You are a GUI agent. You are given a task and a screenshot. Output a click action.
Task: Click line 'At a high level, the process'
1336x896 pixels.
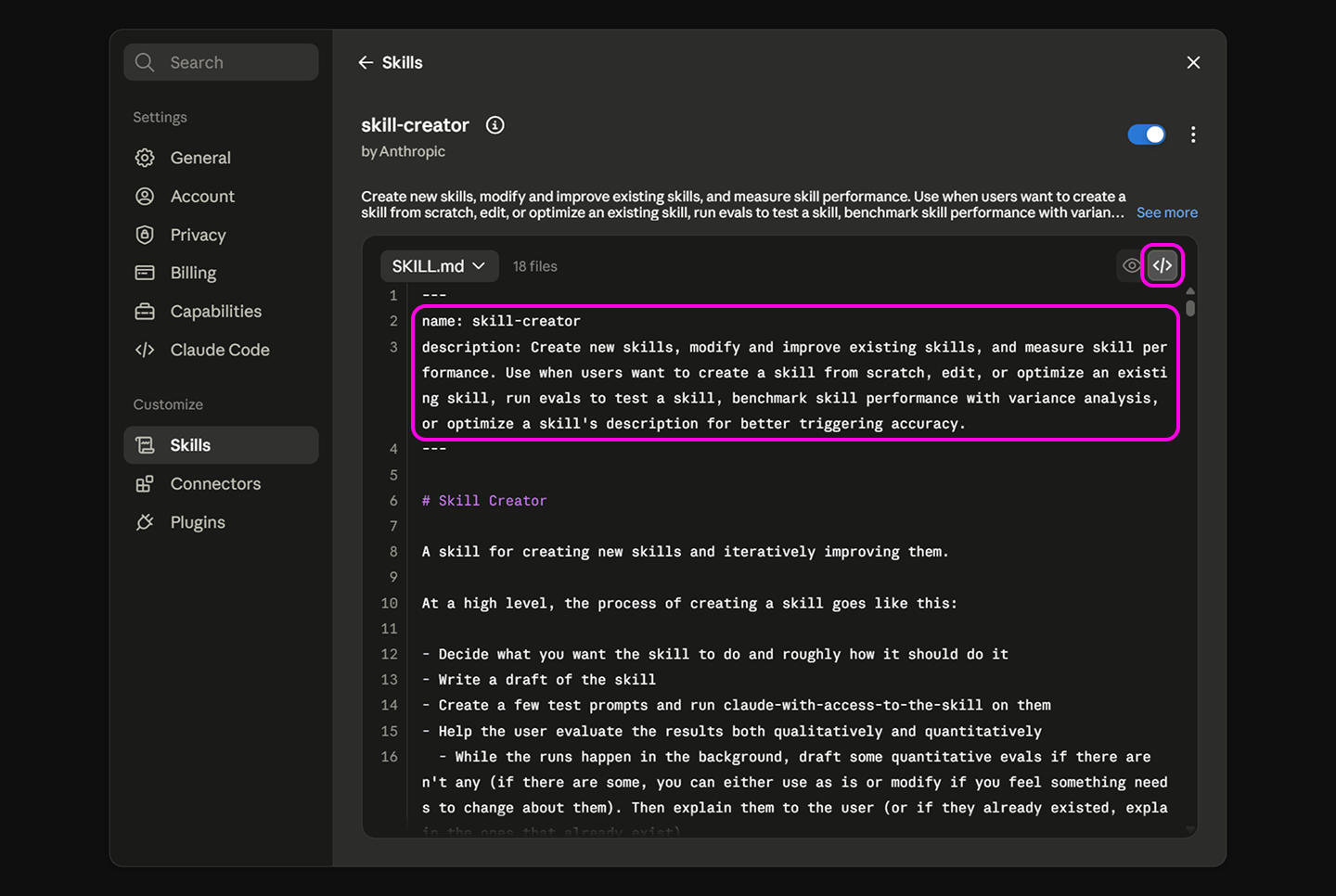689,603
